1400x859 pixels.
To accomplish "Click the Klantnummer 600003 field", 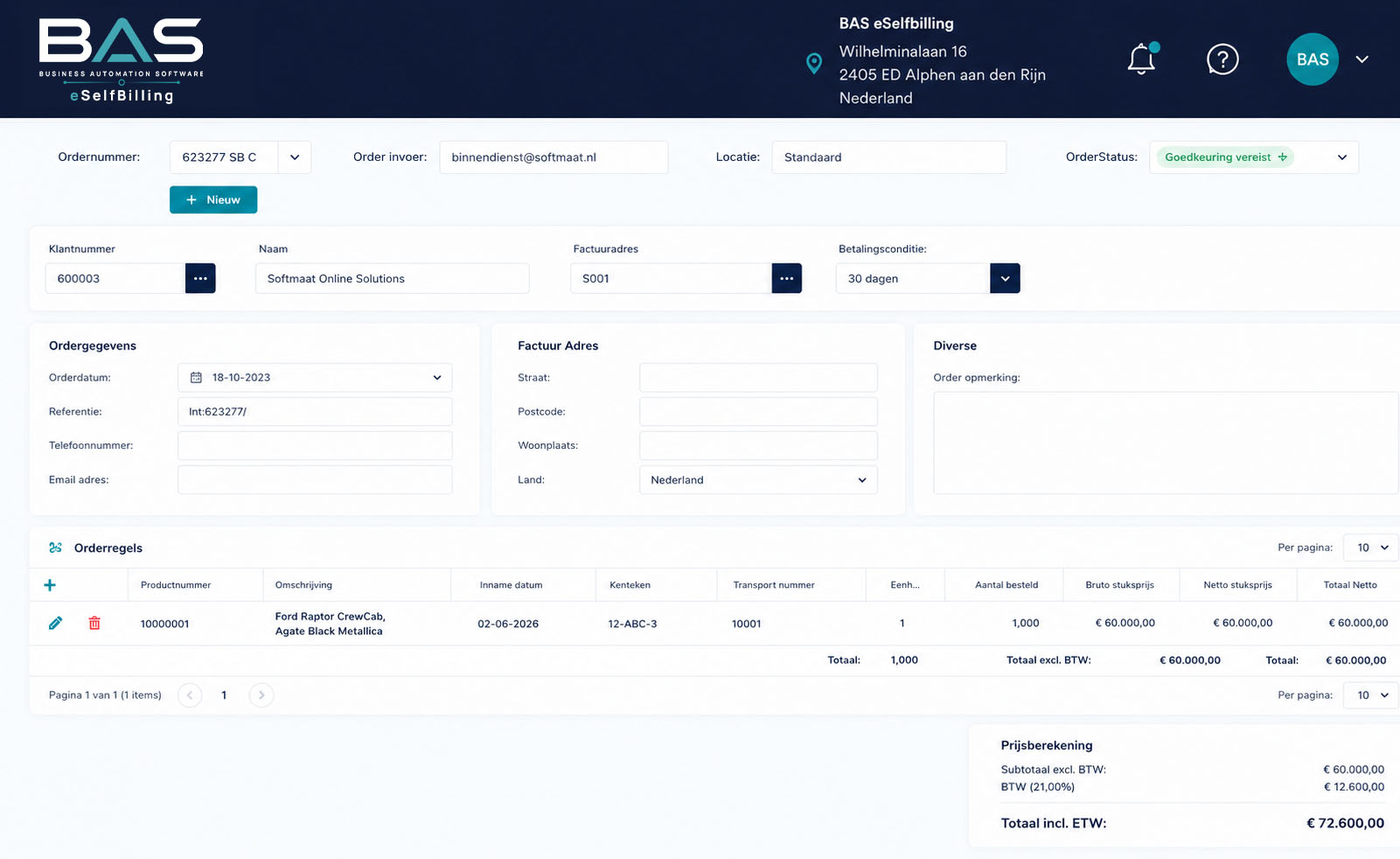I will click(115, 278).
